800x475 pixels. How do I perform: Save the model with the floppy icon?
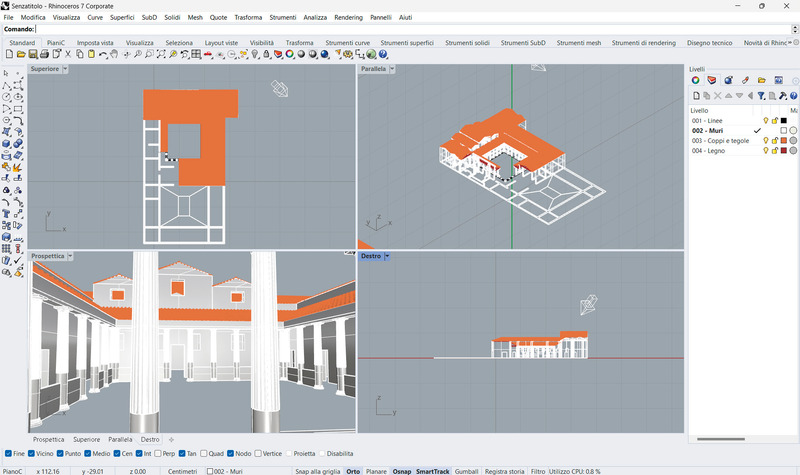tap(33, 54)
